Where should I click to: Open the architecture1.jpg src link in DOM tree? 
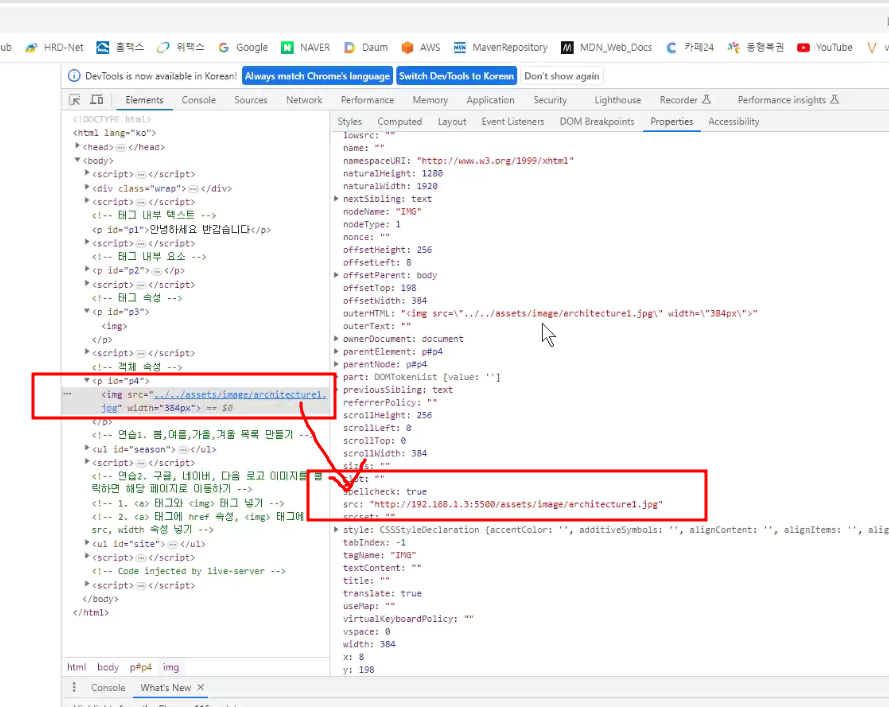coord(240,395)
